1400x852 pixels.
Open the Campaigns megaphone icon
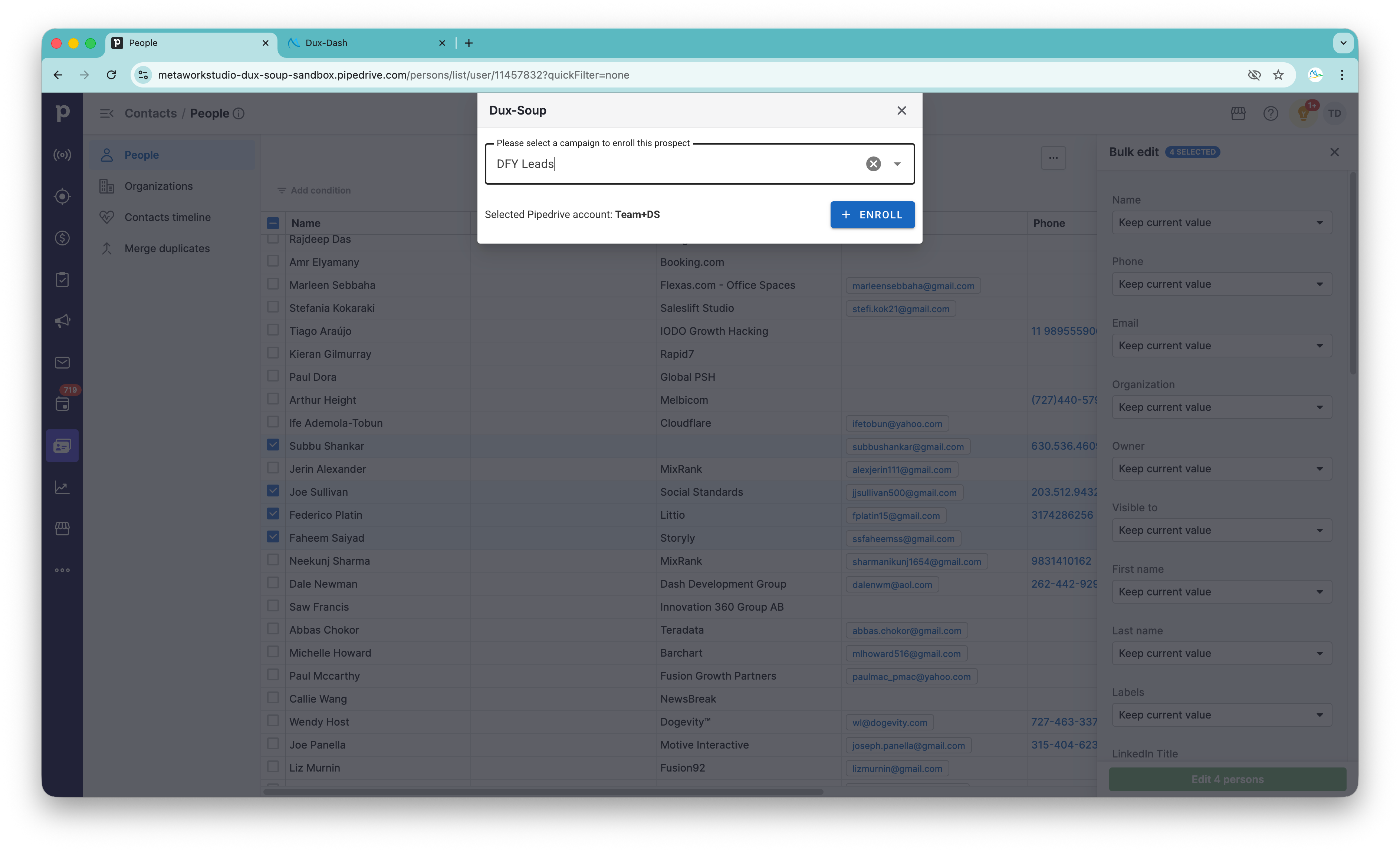[x=62, y=321]
